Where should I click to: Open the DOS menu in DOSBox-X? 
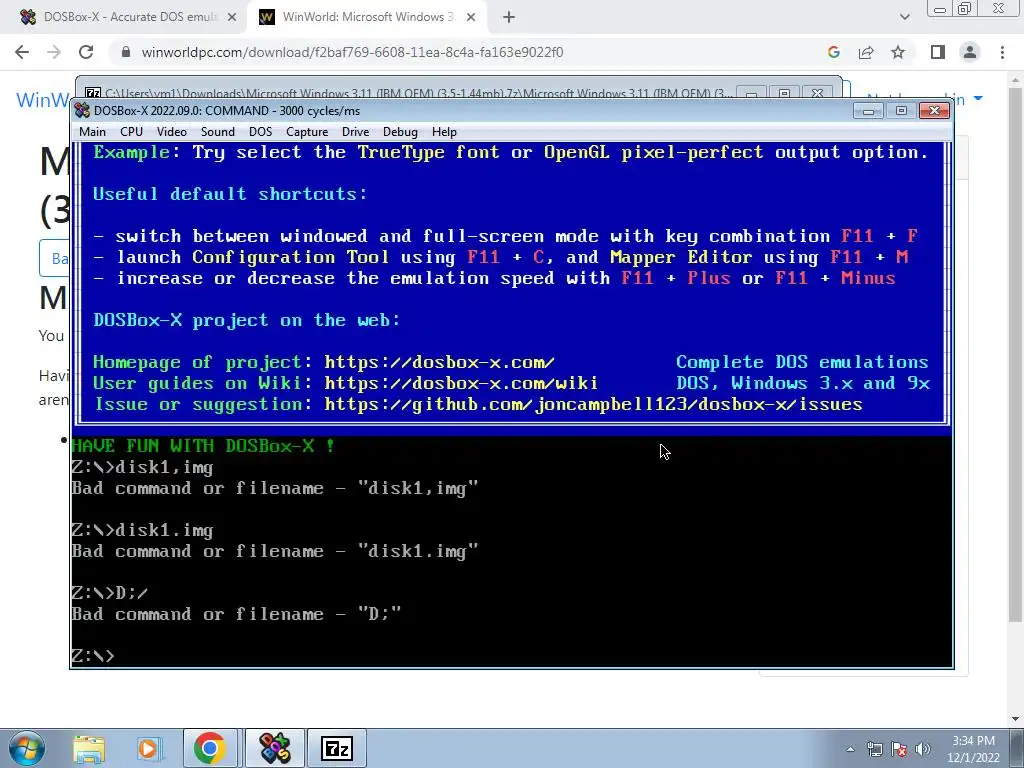point(260,132)
